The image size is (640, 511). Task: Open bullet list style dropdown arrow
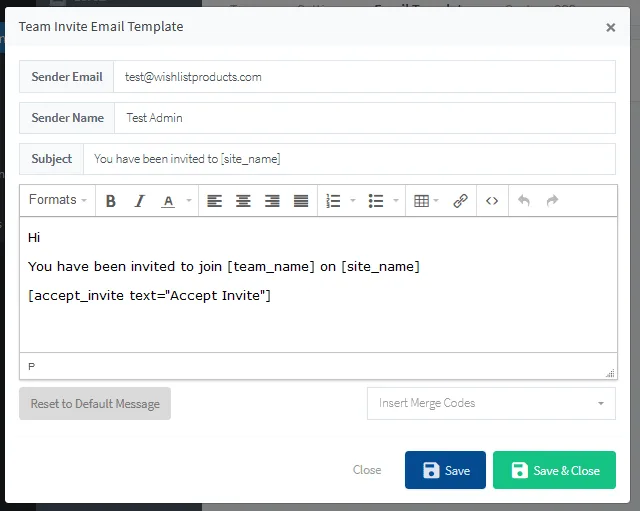point(396,200)
